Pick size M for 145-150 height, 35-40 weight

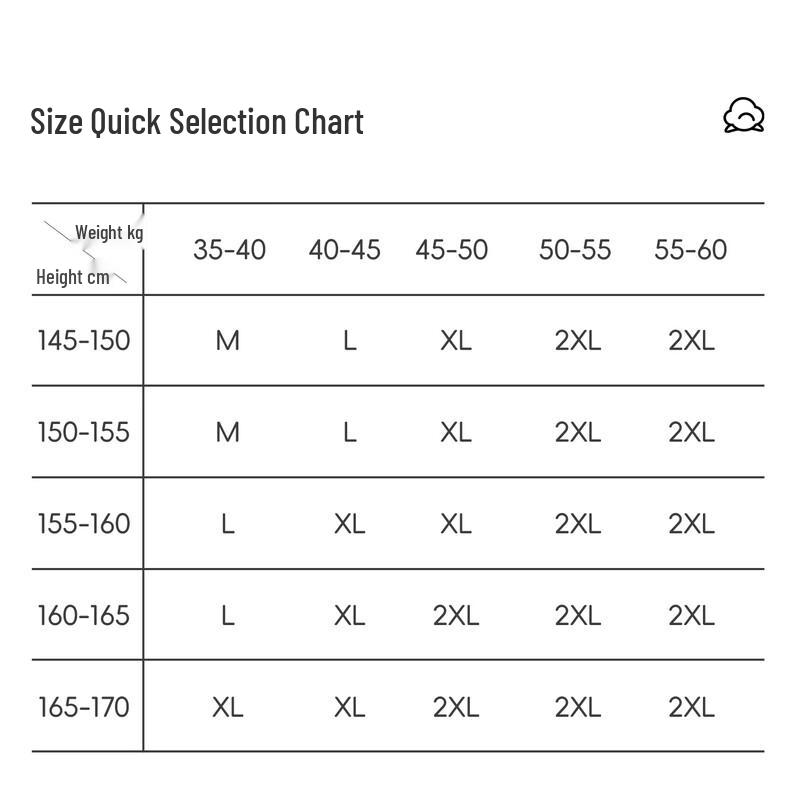click(228, 341)
